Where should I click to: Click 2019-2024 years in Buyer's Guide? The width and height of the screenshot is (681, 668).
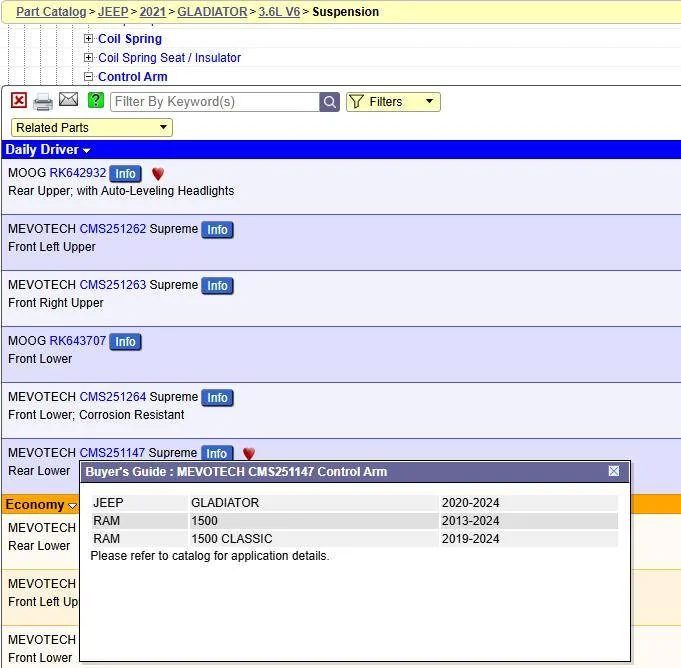click(x=528, y=539)
